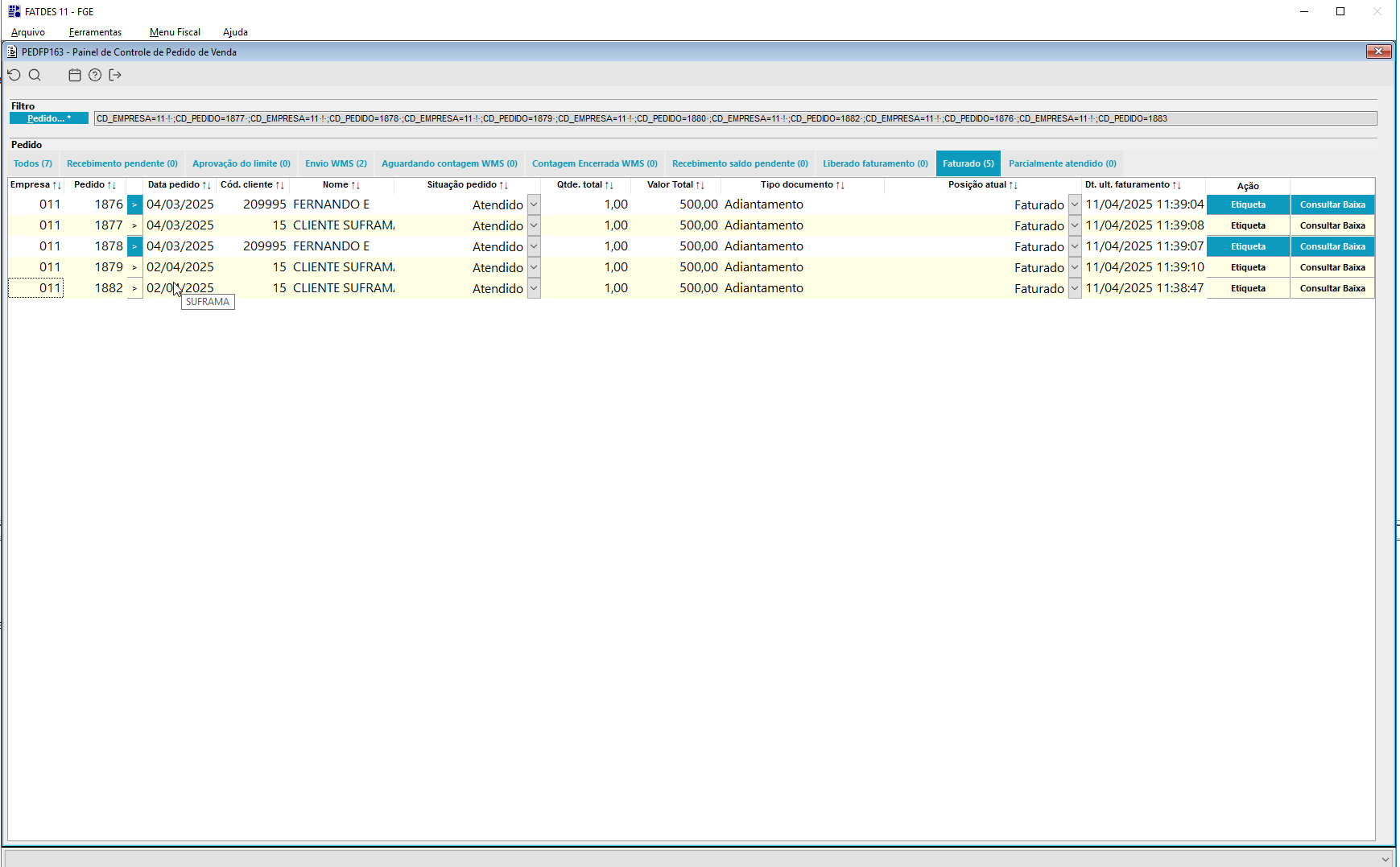
Task: Click the expand arrow button for pedido 1876
Action: (134, 204)
